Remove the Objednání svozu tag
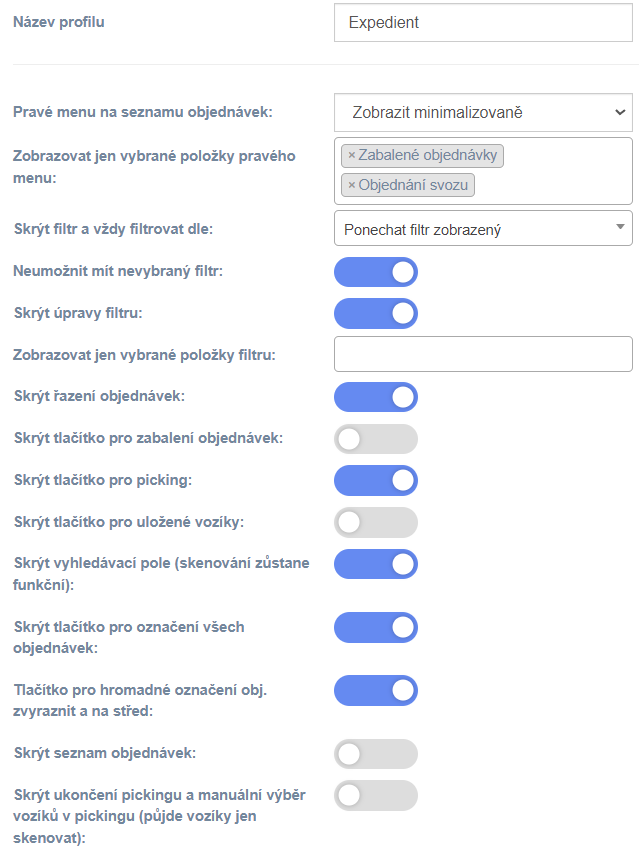The image size is (639, 850). pos(351,185)
